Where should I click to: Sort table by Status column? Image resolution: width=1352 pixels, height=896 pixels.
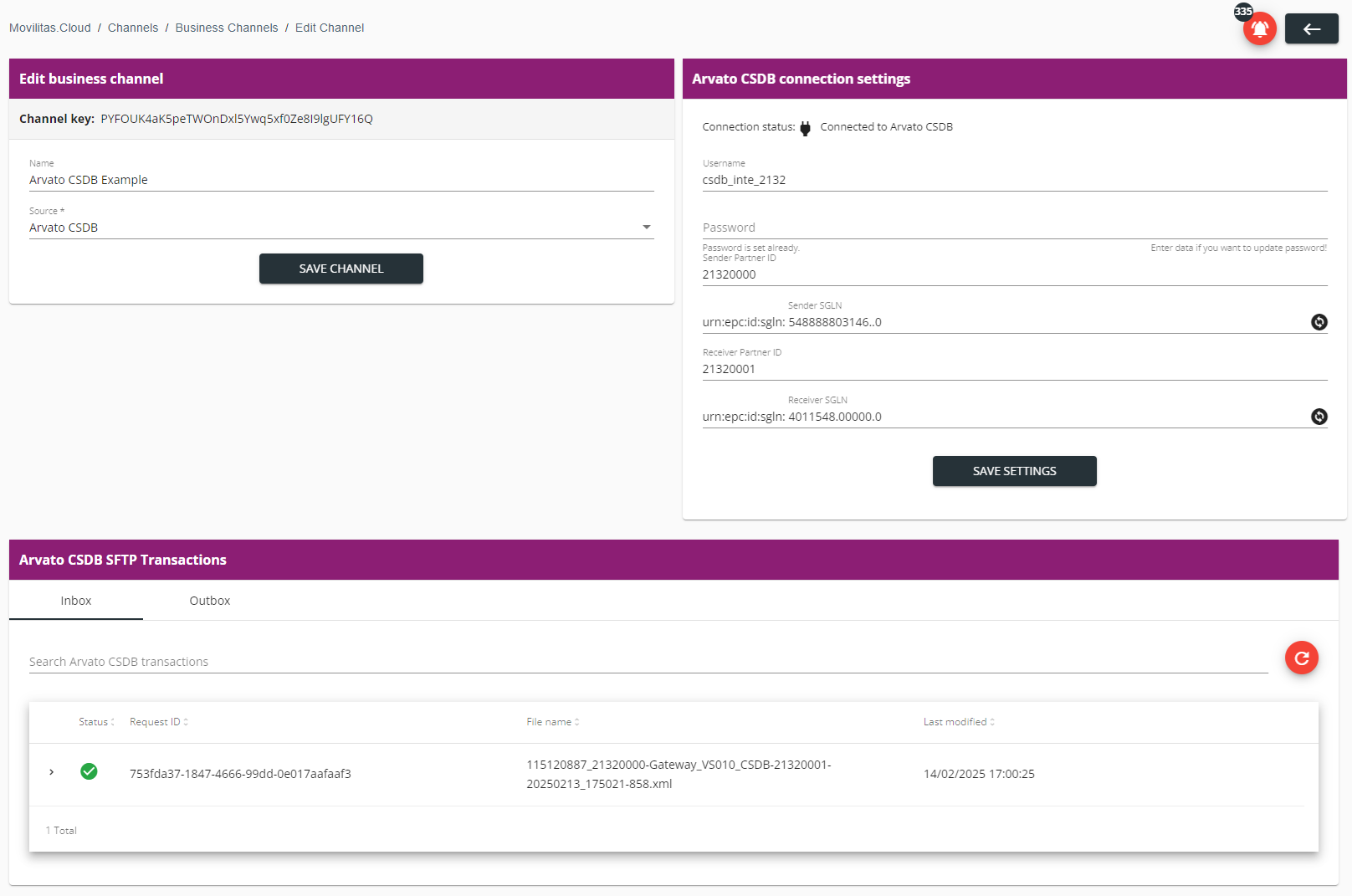tap(96, 722)
